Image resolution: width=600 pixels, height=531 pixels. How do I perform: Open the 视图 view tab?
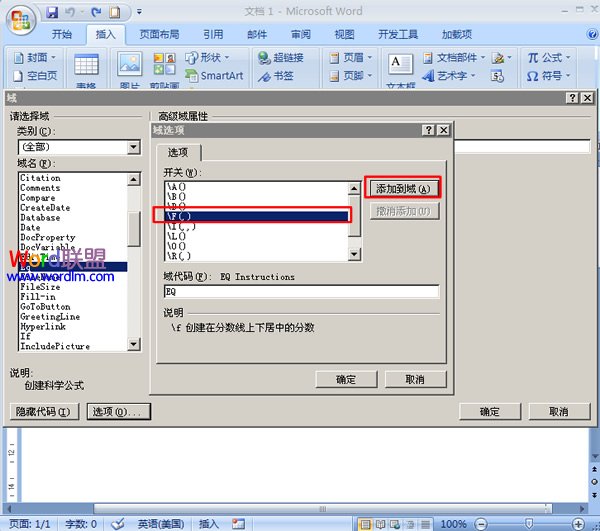[344, 34]
